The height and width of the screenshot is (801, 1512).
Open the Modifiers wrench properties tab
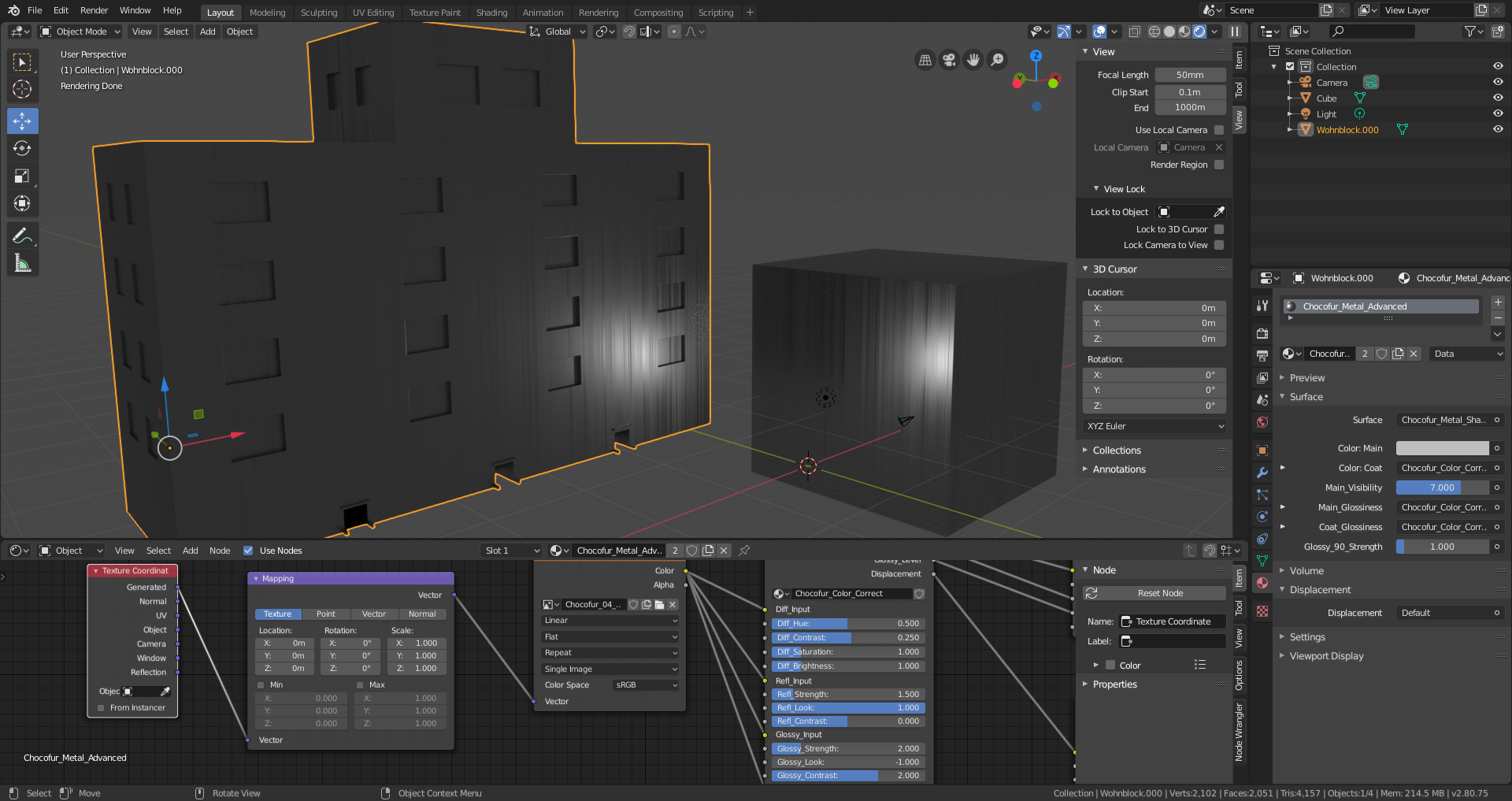pyautogui.click(x=1262, y=473)
